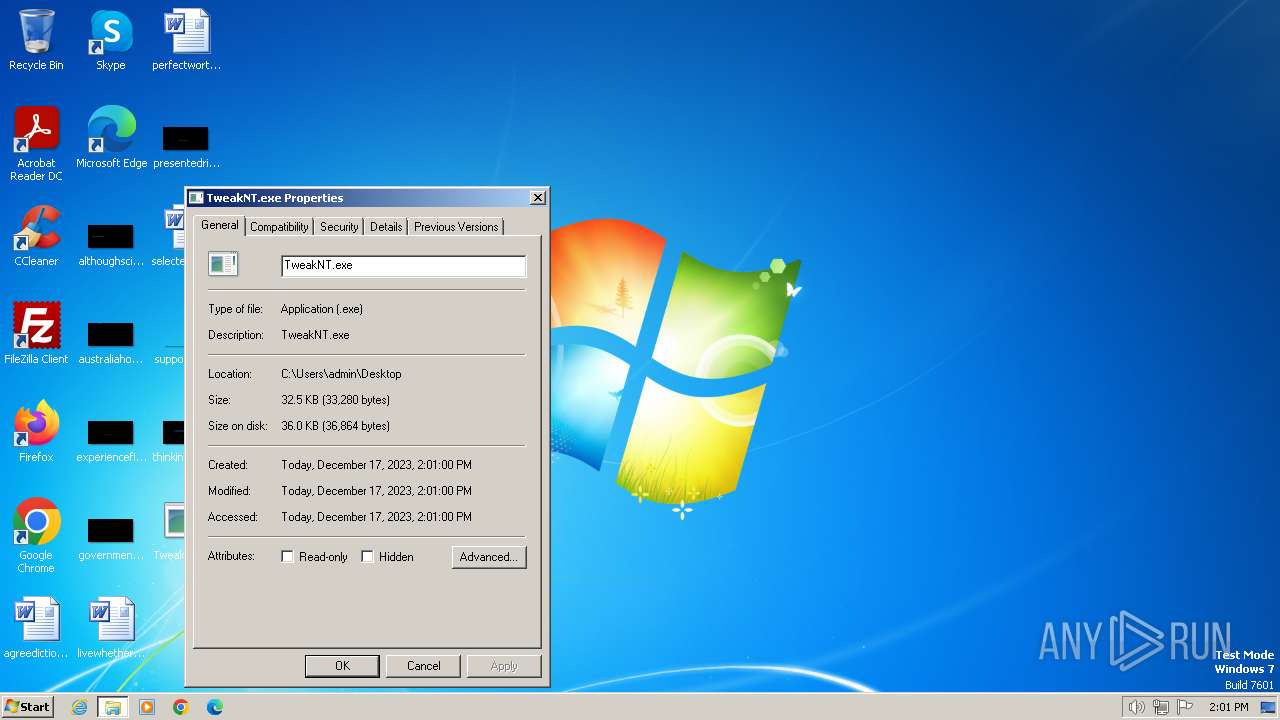Open the Acrobat Reader DC shortcut
1280x720 pixels.
coord(36,143)
